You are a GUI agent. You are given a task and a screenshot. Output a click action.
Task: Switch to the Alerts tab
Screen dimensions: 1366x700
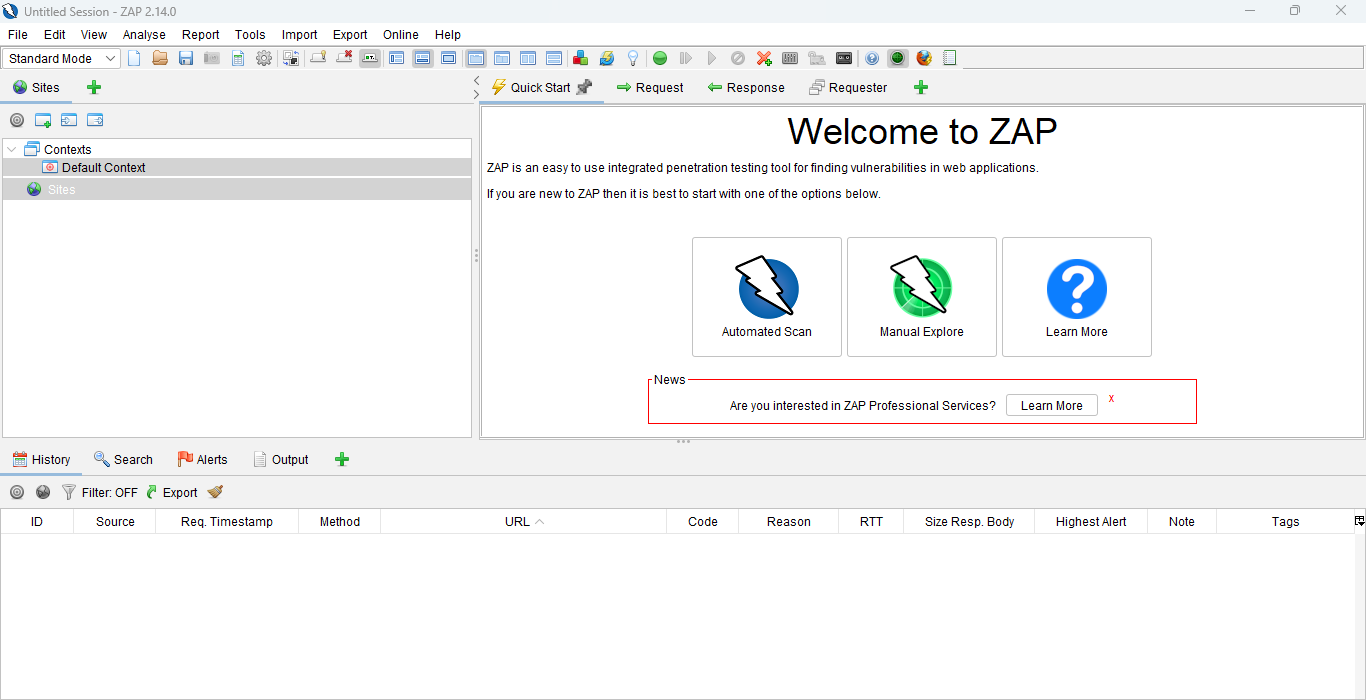[x=202, y=459]
